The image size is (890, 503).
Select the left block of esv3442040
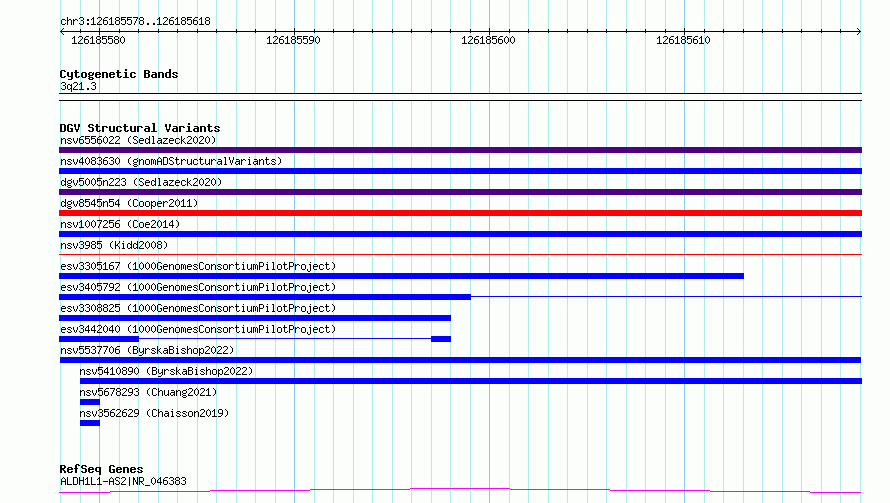[99, 339]
